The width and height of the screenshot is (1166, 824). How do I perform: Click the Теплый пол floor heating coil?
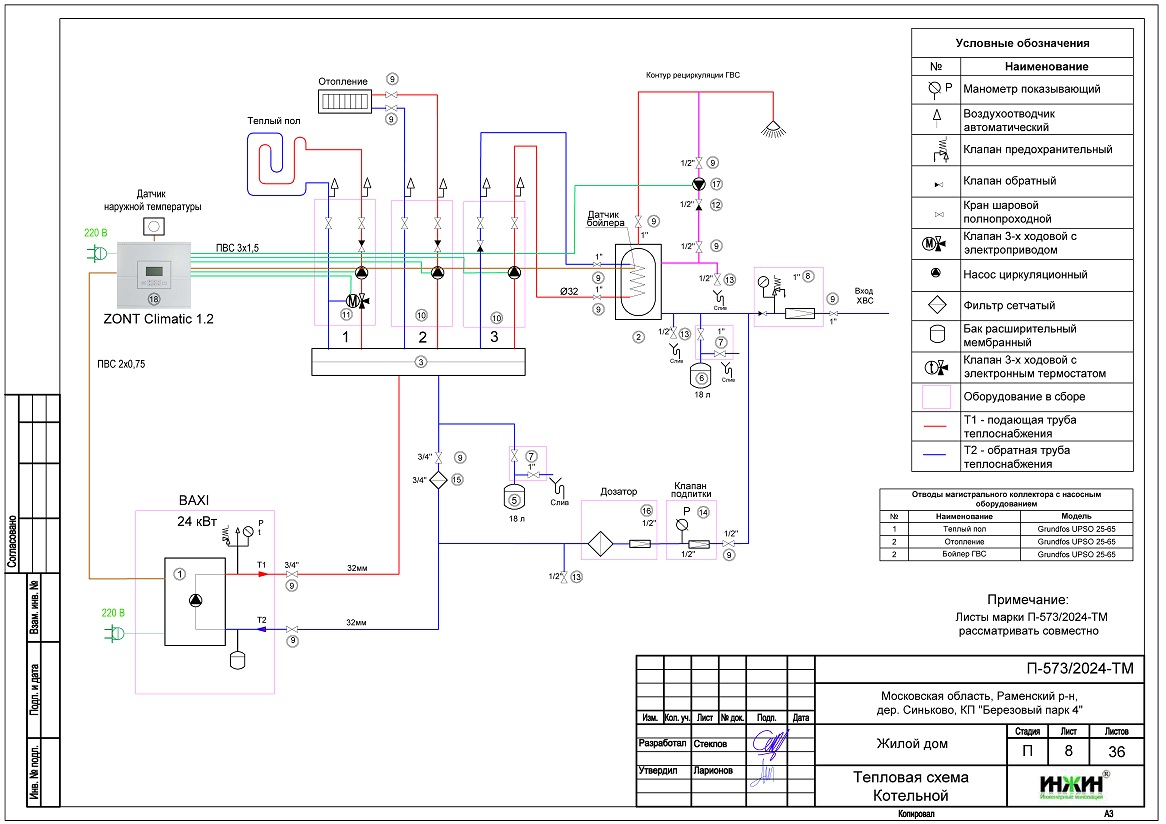tap(274, 162)
